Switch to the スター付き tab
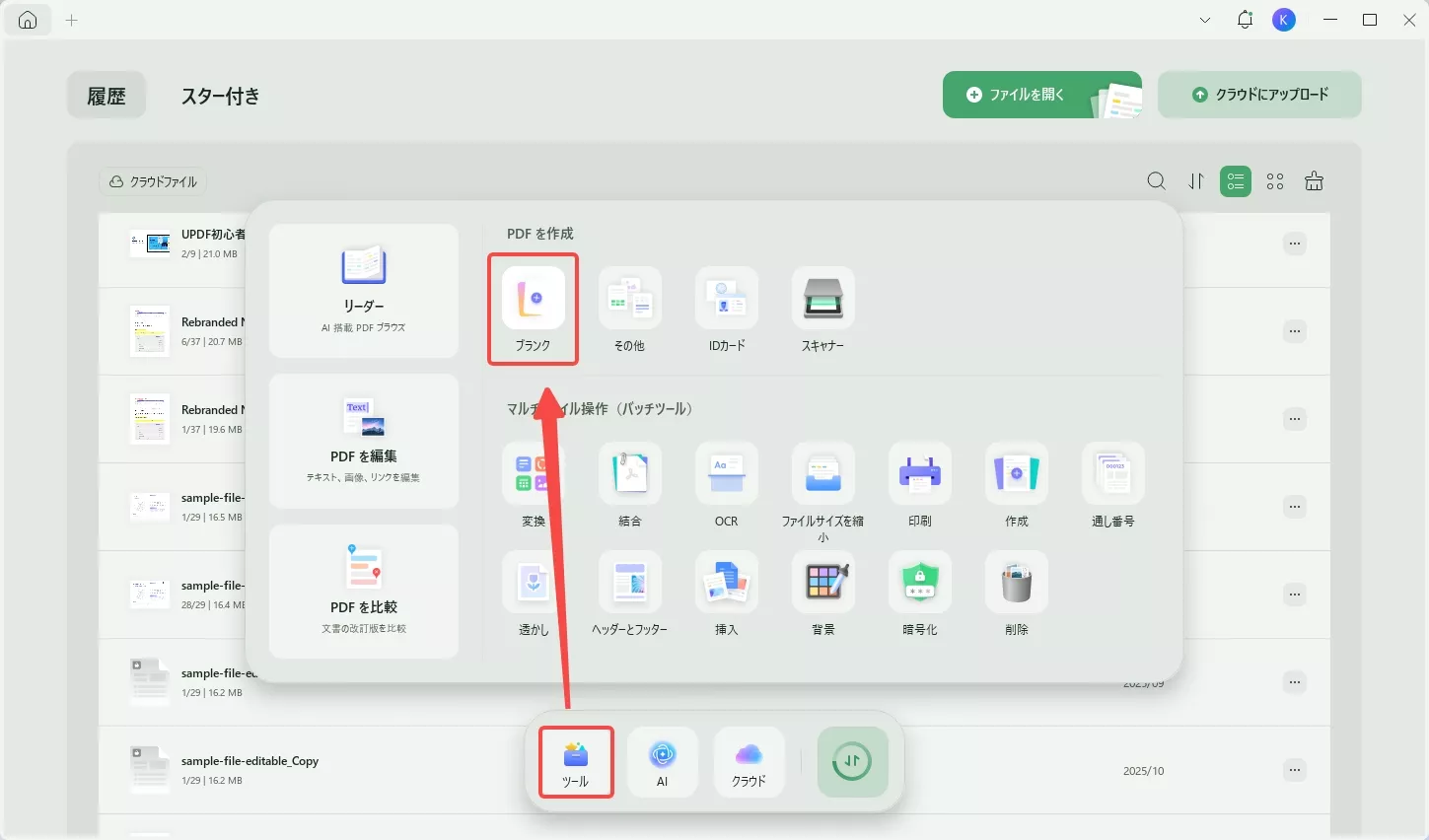Screen dimensions: 1429x840 click(219, 95)
